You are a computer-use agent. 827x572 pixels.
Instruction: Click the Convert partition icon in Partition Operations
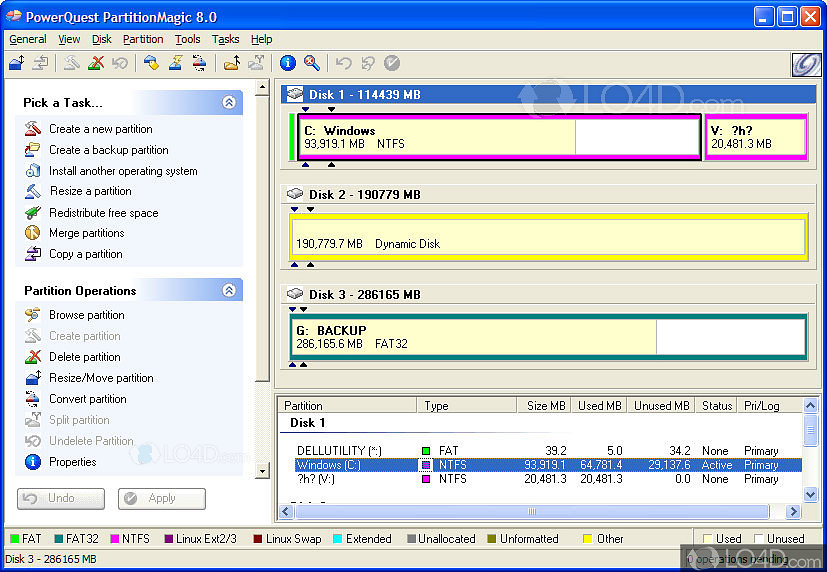(33, 399)
